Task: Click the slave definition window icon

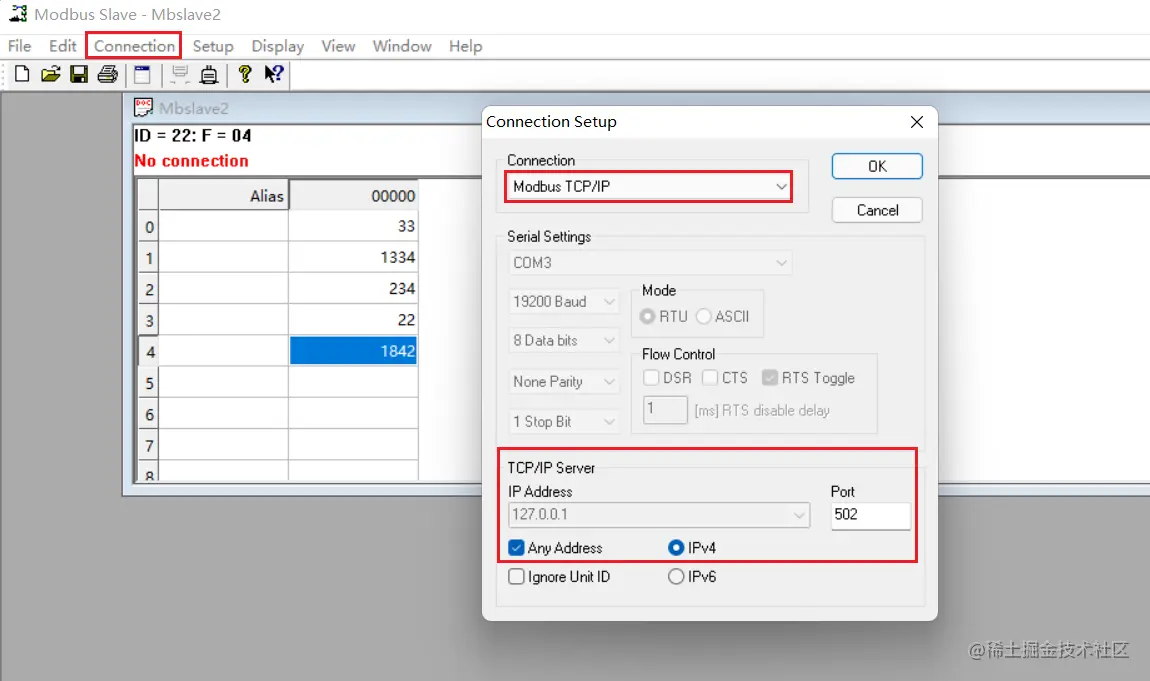Action: point(142,74)
